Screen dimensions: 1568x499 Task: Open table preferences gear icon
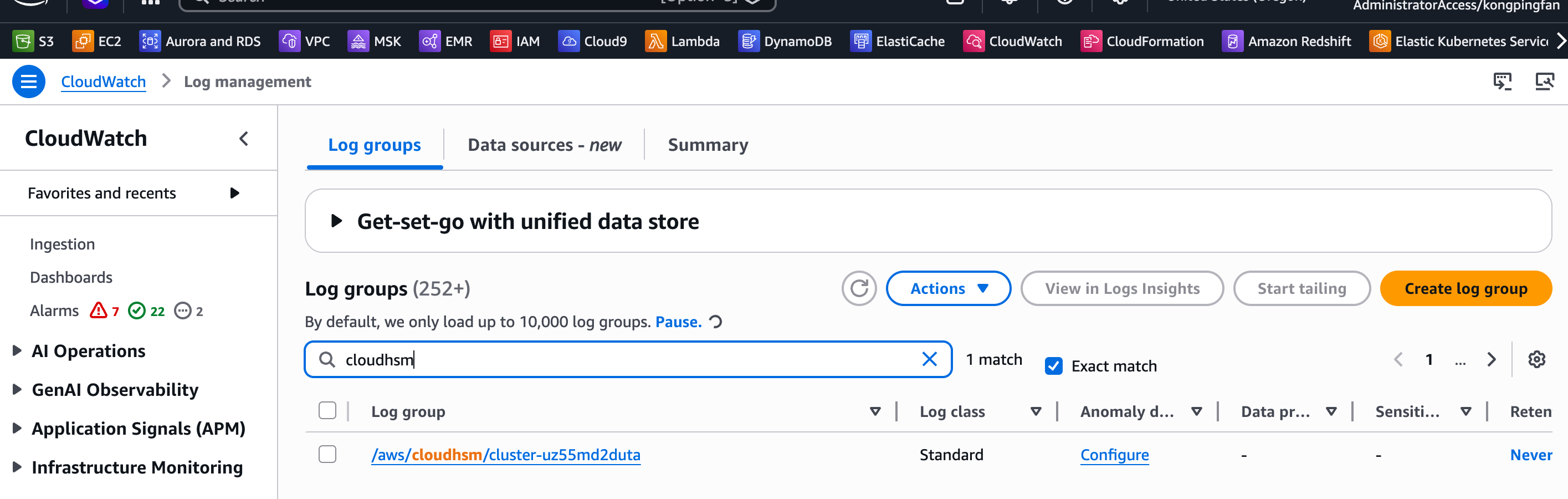[x=1536, y=359]
